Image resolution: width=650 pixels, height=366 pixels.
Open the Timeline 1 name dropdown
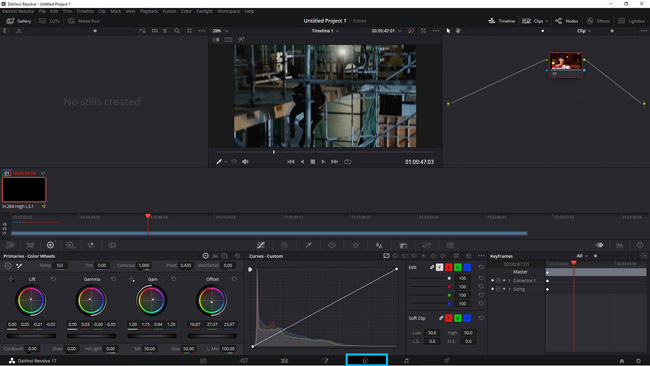[x=325, y=31]
